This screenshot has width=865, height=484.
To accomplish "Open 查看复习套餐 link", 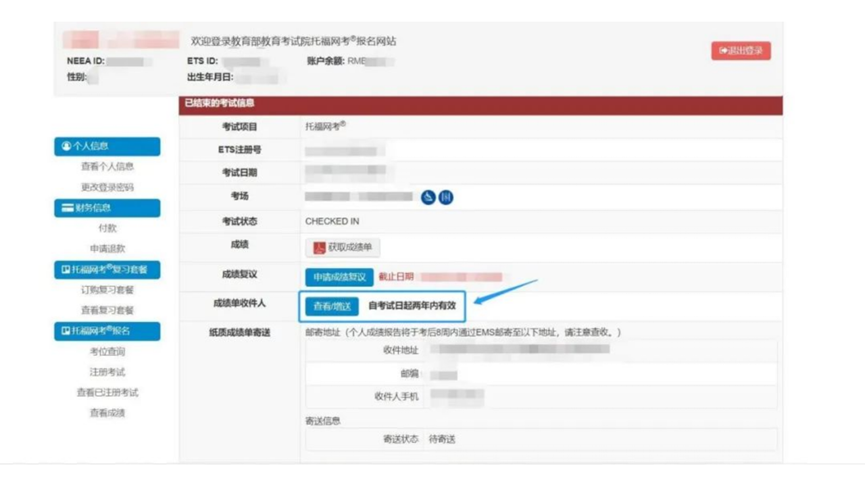I will 107,310.
